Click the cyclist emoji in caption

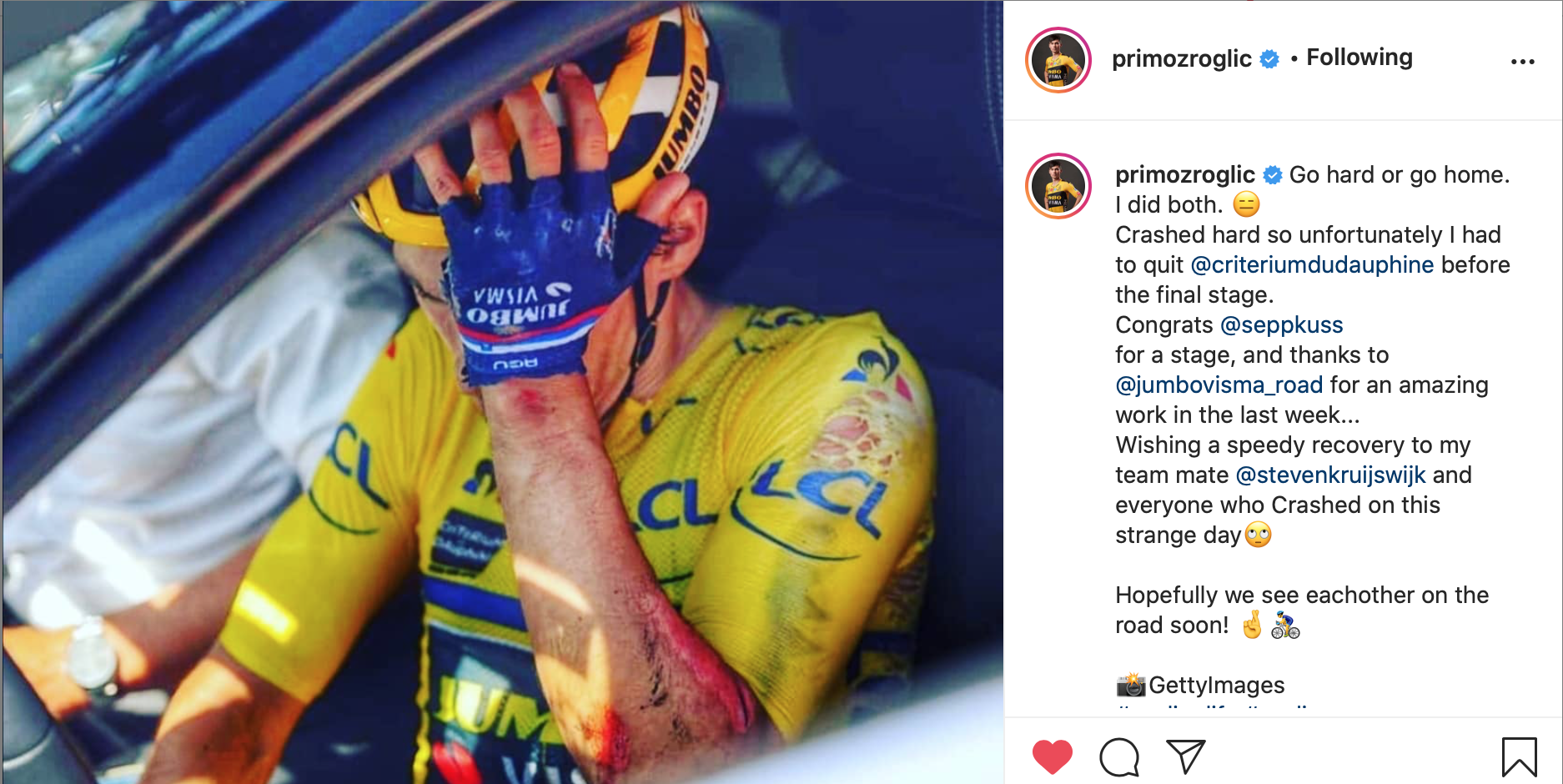tap(1285, 625)
